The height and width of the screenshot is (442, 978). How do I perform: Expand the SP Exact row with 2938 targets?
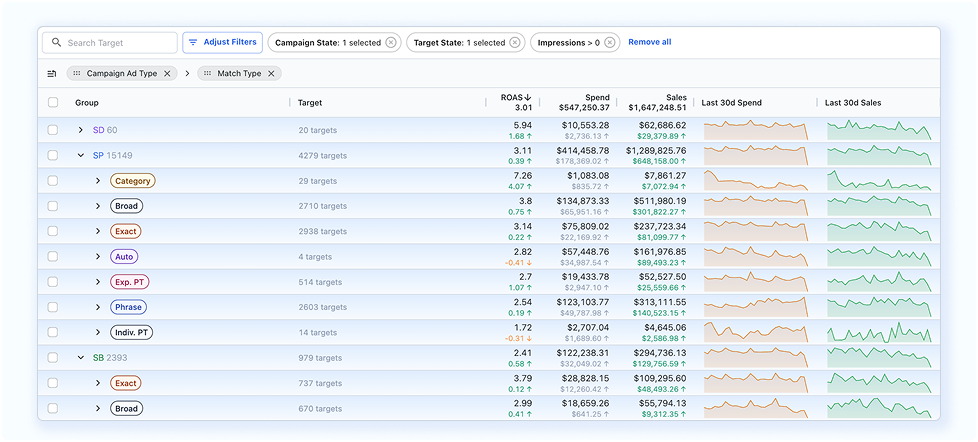[x=98, y=231]
